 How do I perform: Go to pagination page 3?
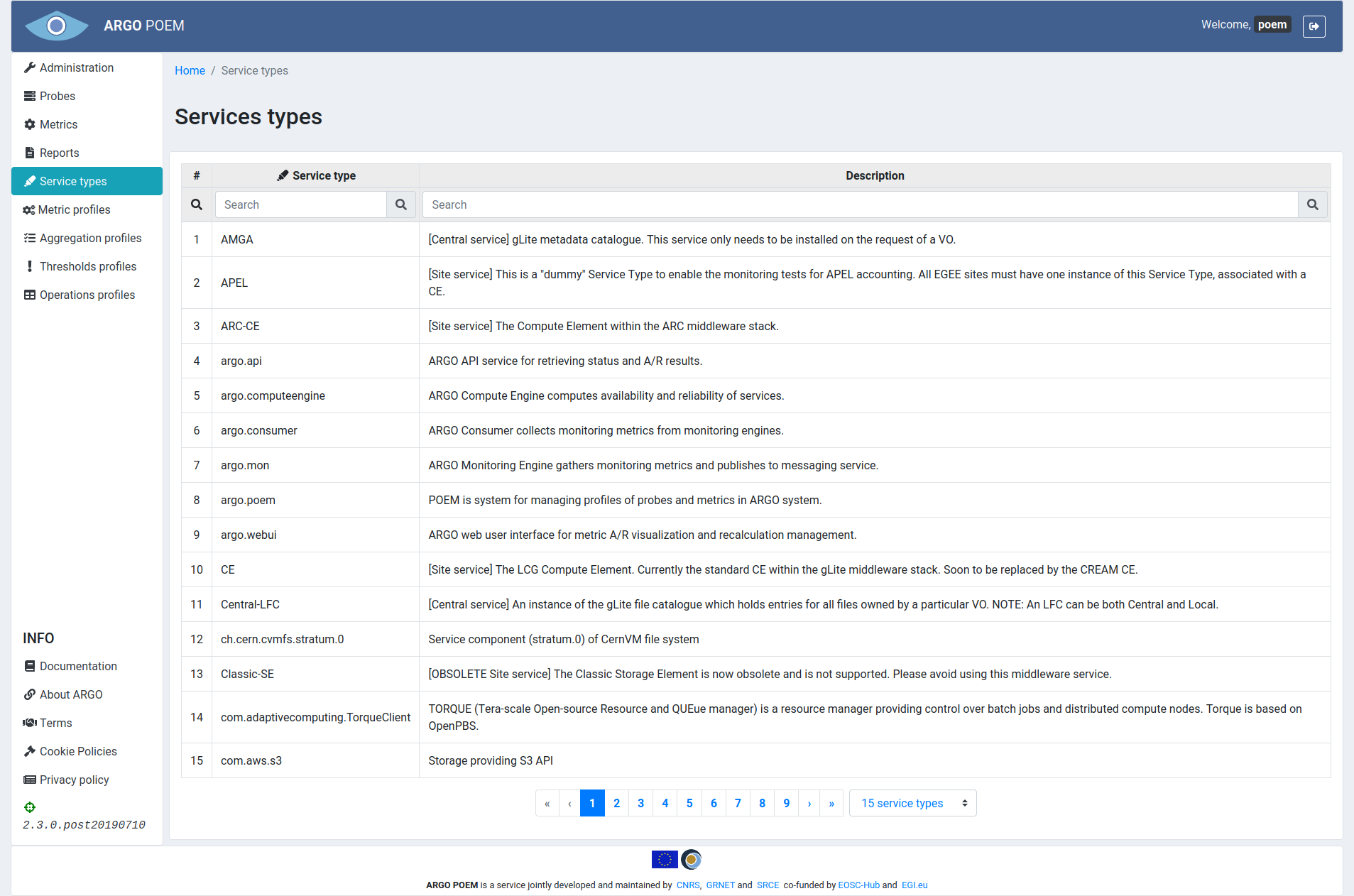(x=641, y=803)
